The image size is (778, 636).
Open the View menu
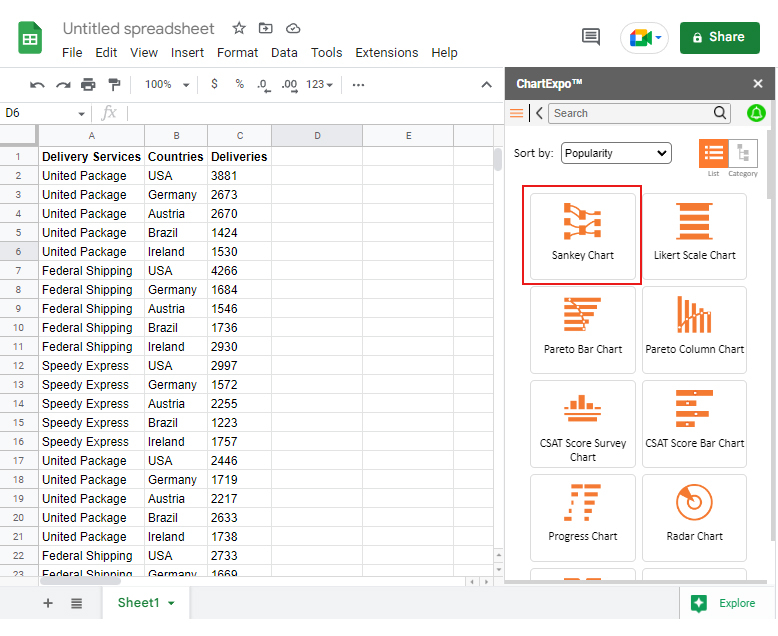(x=144, y=53)
